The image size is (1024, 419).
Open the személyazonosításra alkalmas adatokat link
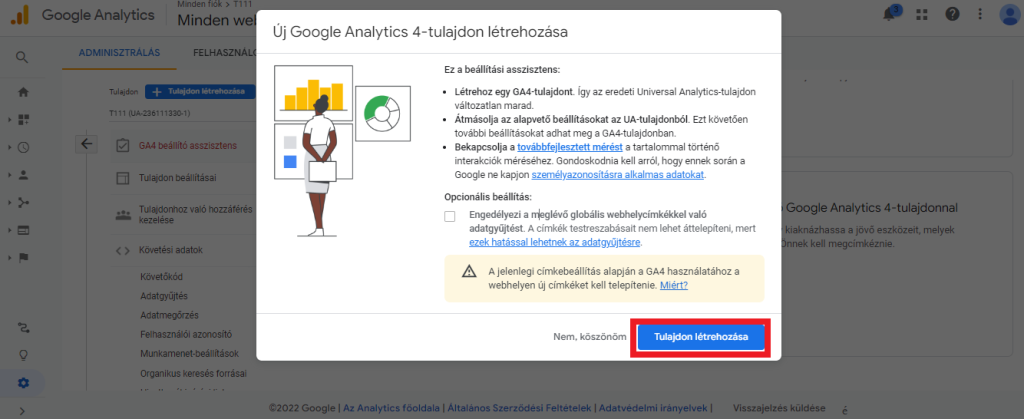point(618,175)
